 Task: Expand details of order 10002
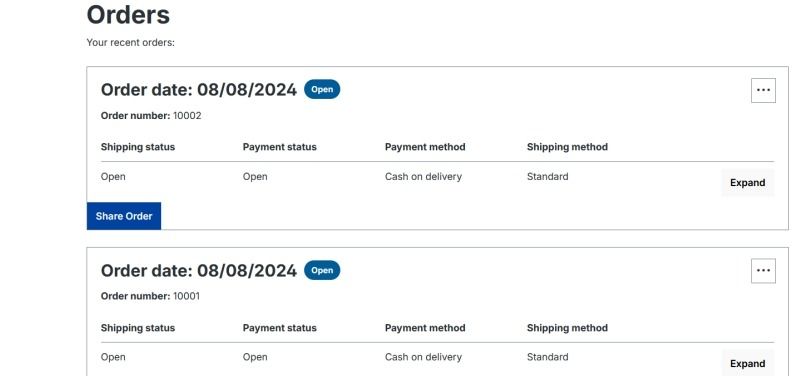[747, 183]
